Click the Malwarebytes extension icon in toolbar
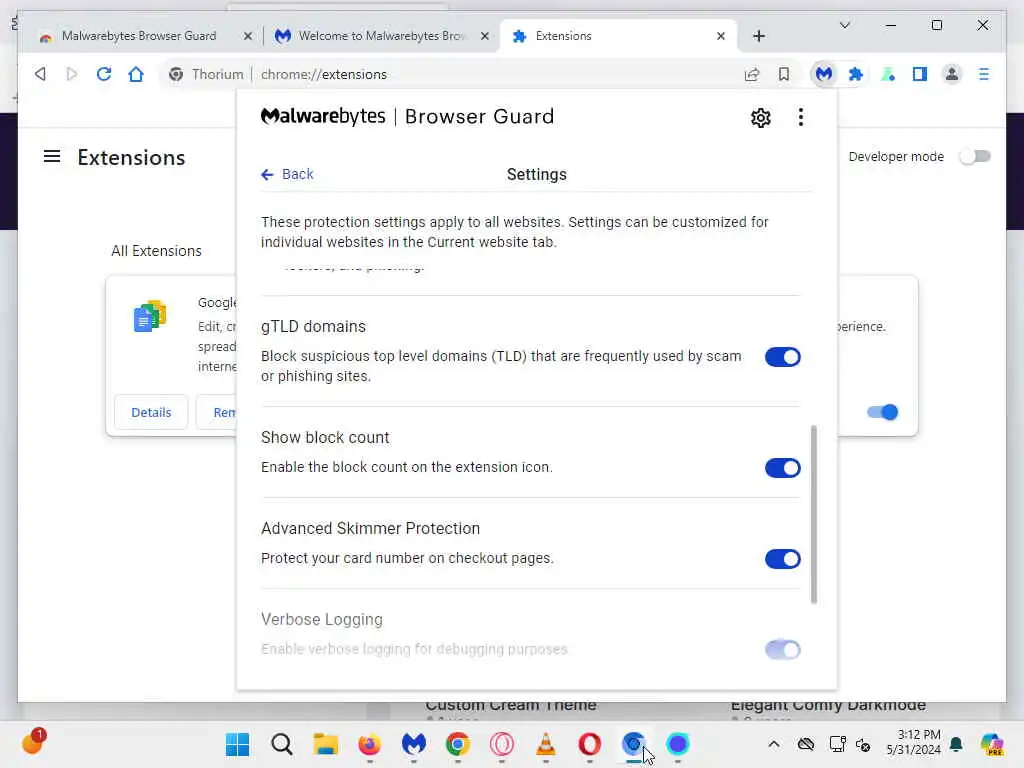Image resolution: width=1024 pixels, height=768 pixels. (824, 74)
